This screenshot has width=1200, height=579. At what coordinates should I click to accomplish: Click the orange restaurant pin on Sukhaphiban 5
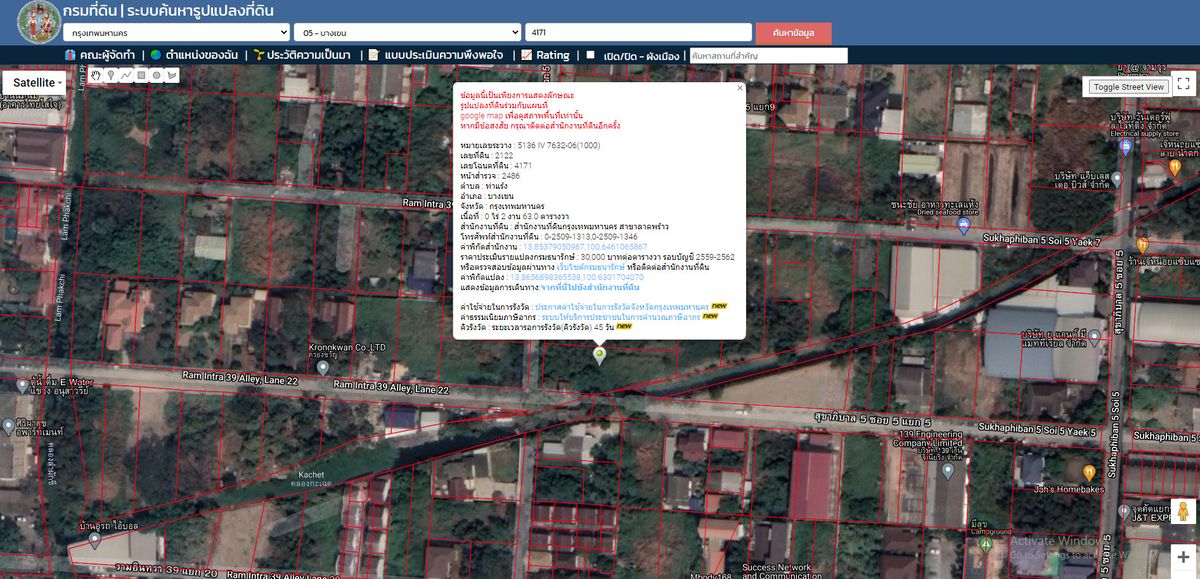(x=1143, y=245)
